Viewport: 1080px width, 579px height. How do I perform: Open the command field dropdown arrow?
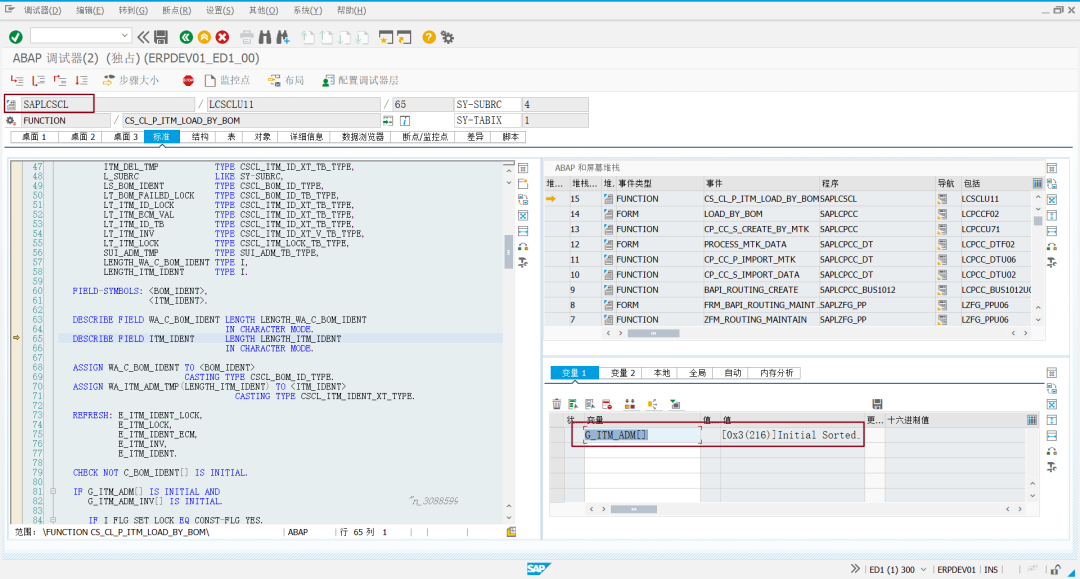124,35
